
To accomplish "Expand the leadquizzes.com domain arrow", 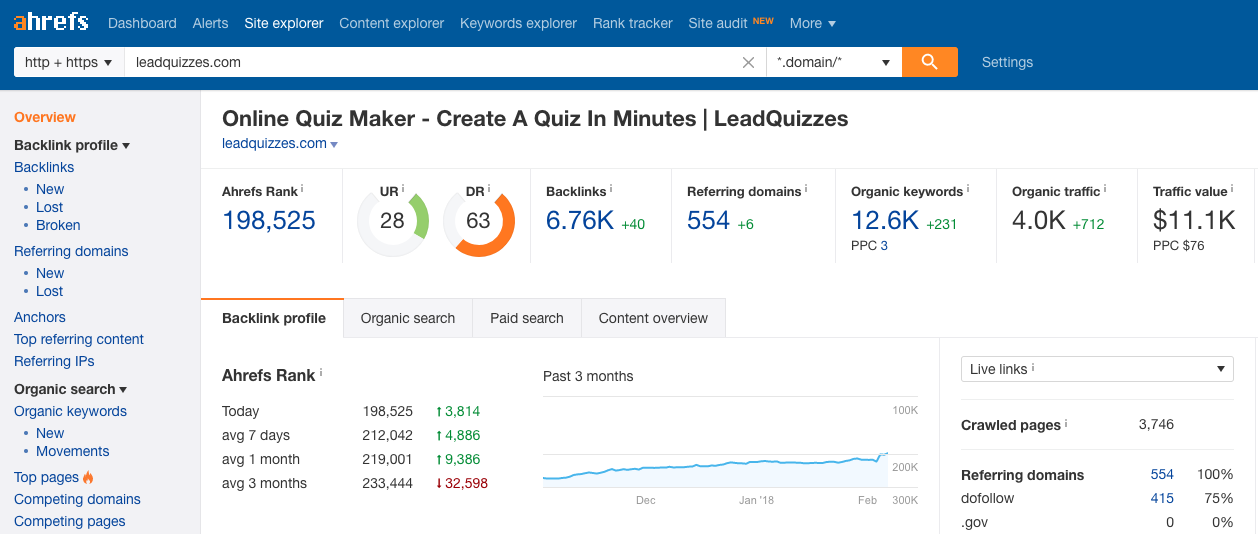I will tap(334, 145).
